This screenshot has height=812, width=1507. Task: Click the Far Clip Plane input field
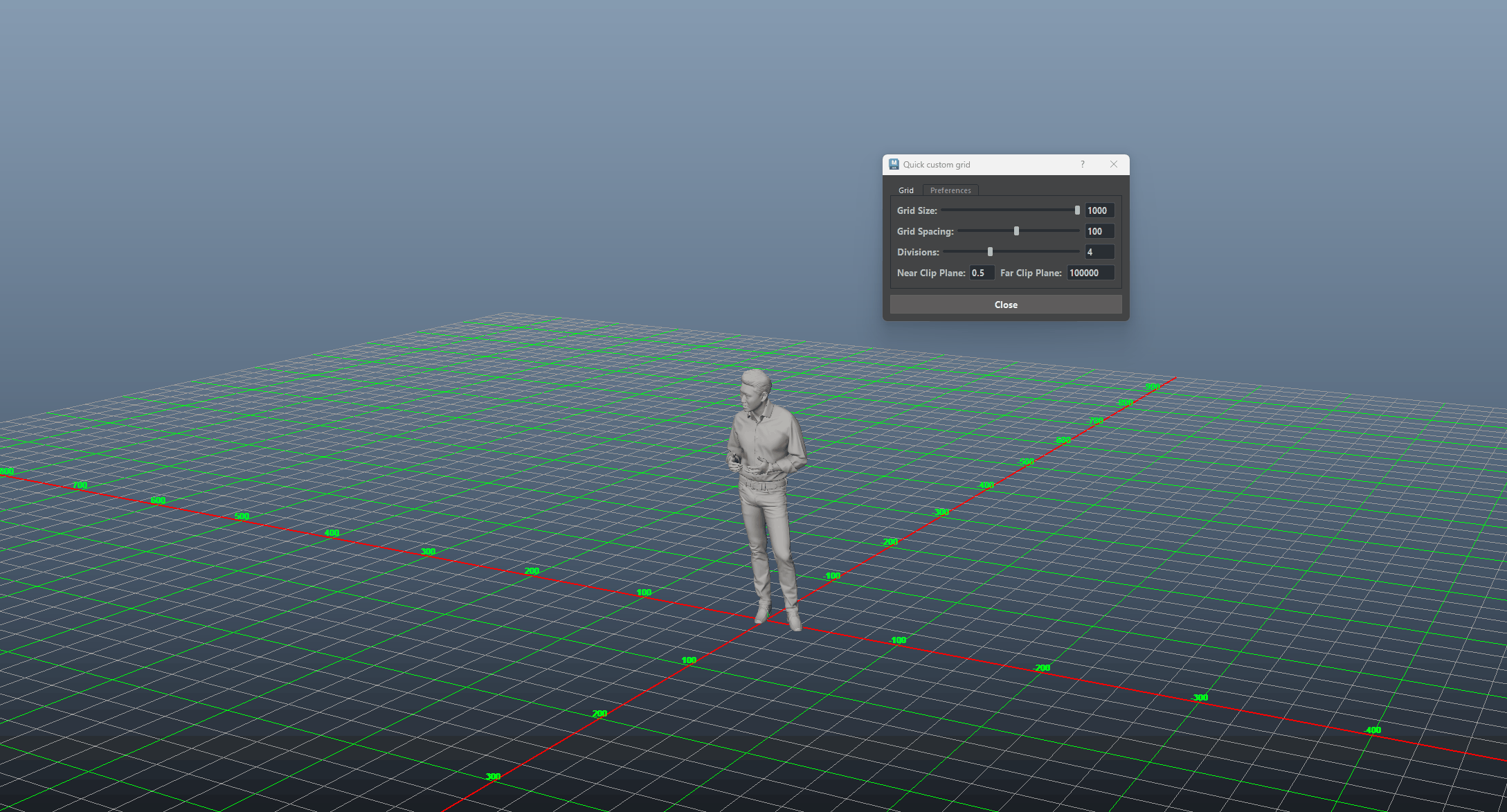point(1090,273)
